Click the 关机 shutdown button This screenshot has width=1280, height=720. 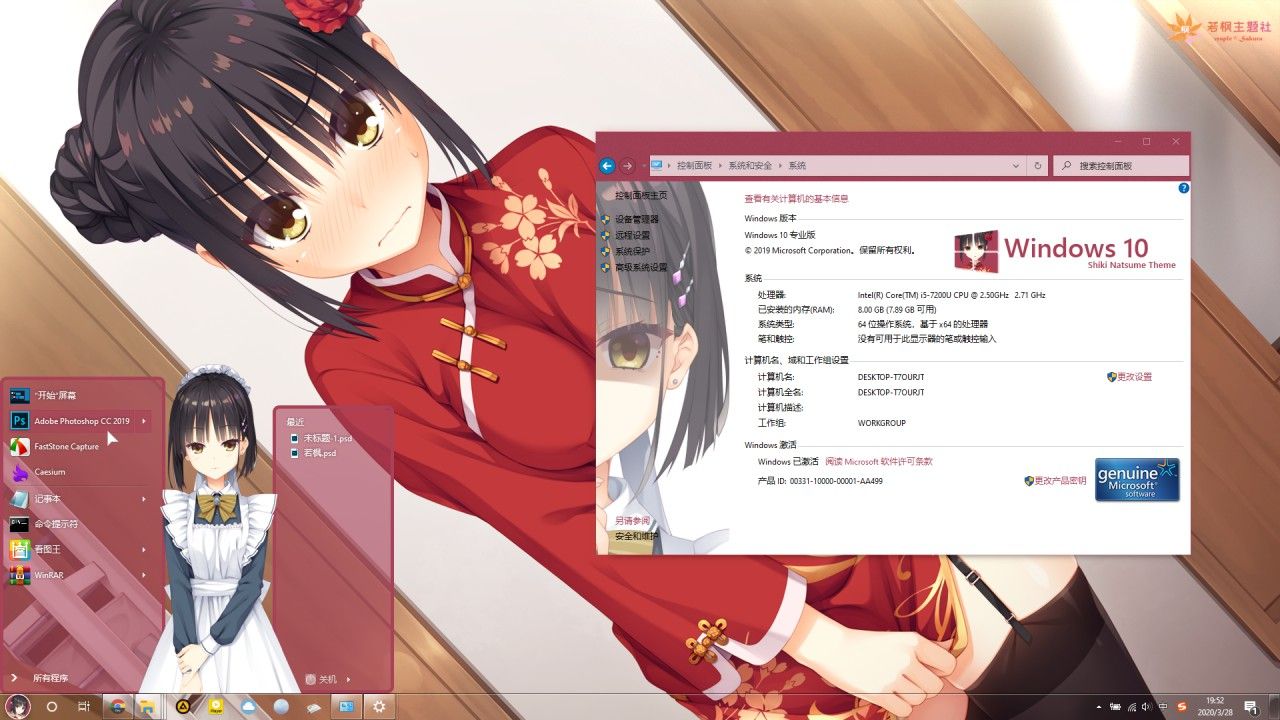tap(321, 679)
